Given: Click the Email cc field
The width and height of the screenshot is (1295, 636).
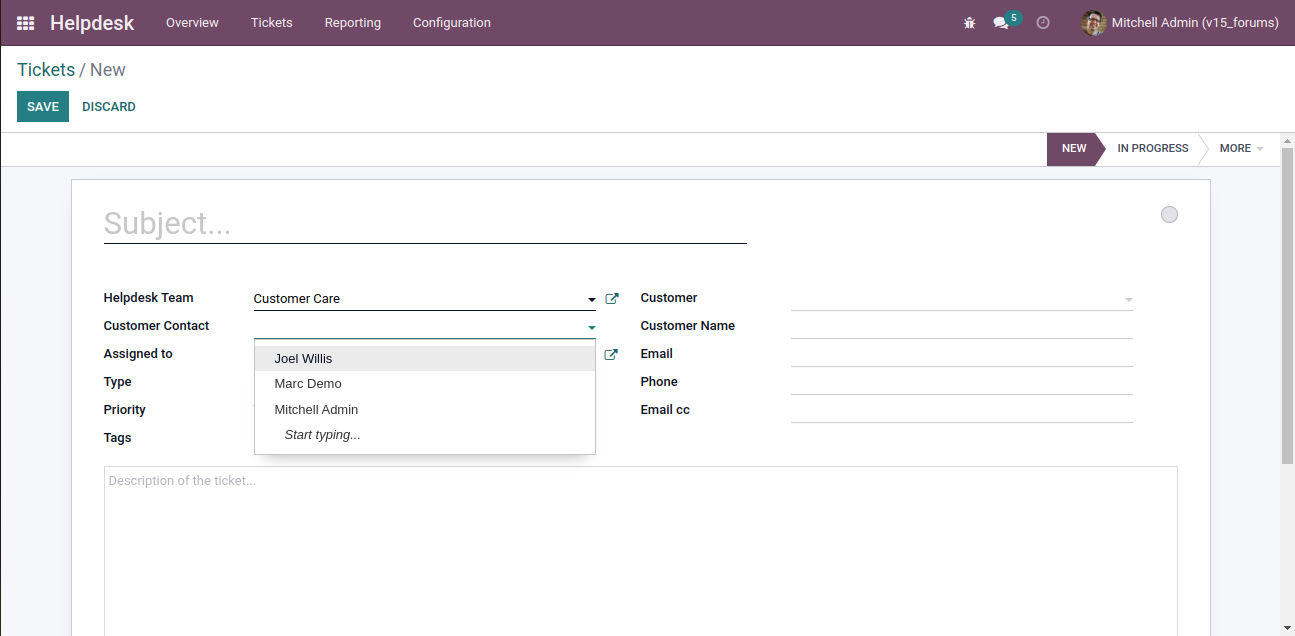Looking at the screenshot, I should coord(961,410).
